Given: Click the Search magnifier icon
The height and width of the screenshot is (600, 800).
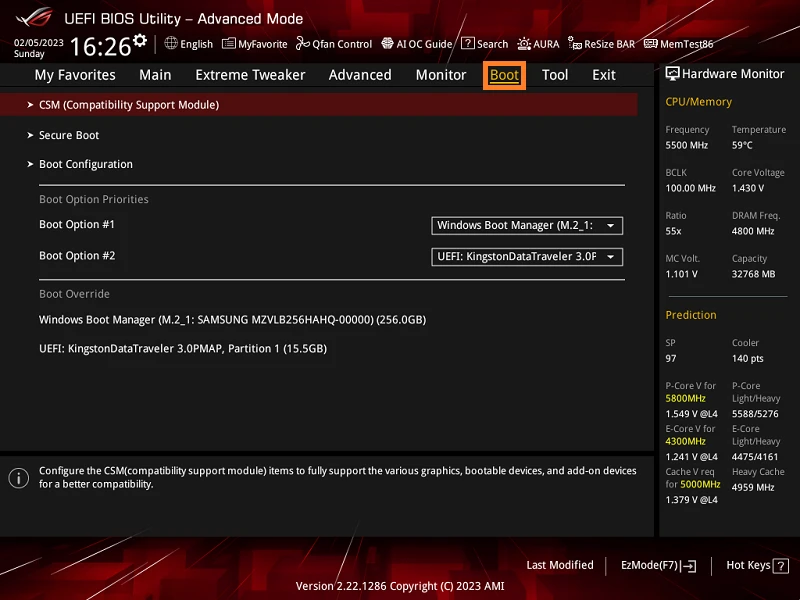Looking at the screenshot, I should pos(468,44).
